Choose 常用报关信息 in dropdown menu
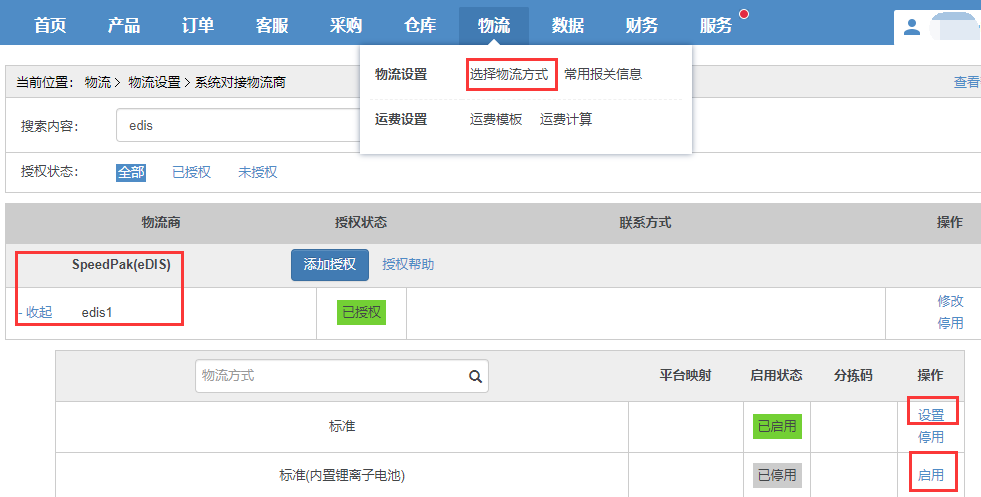Image resolution: width=981 pixels, height=497 pixels. pyautogui.click(x=603, y=74)
